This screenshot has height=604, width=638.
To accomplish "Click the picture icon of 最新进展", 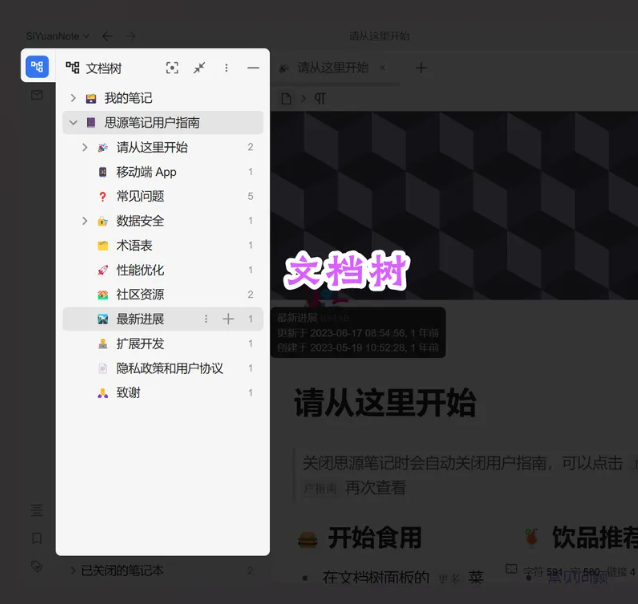I will click(x=103, y=319).
